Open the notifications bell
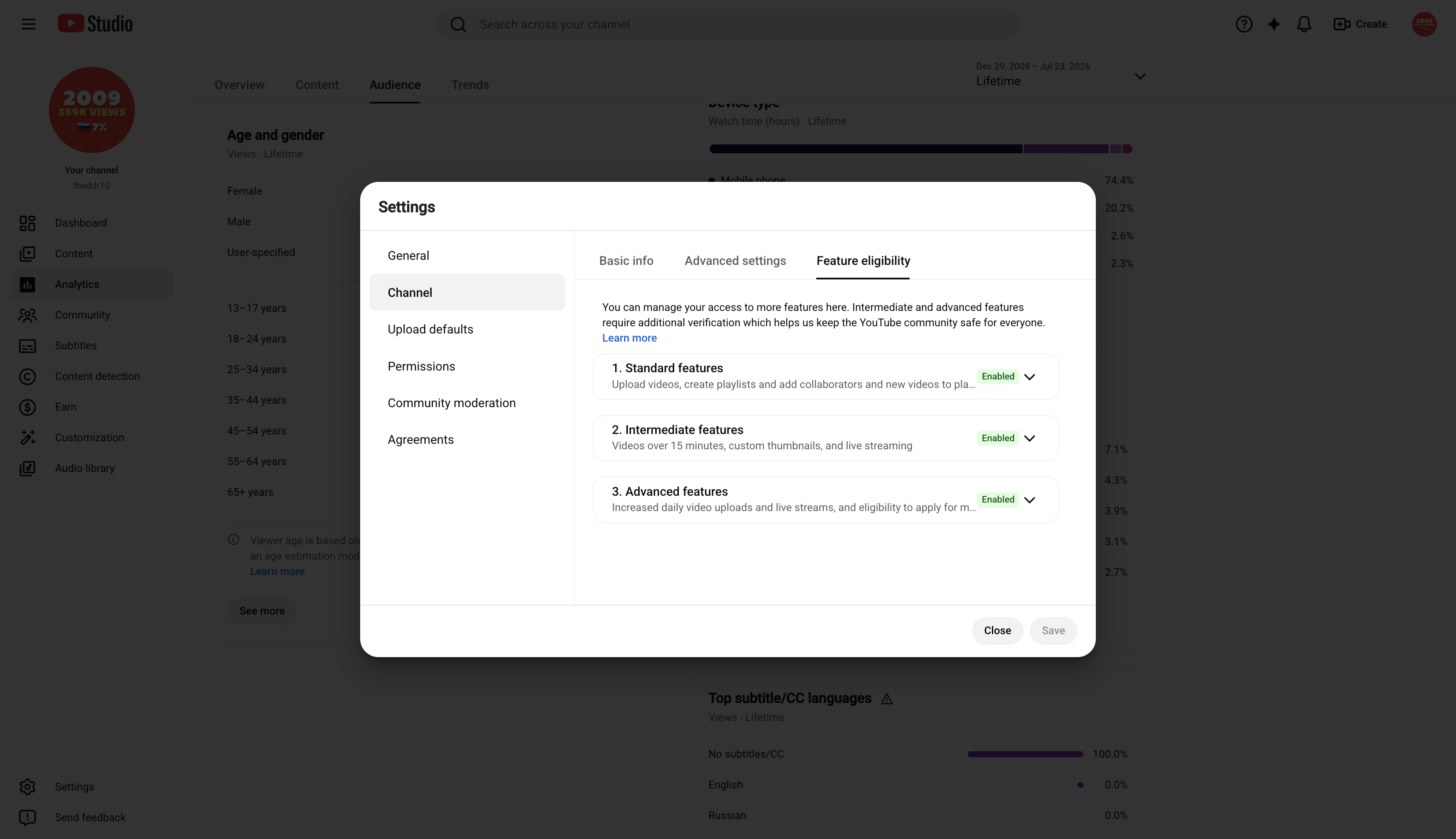The height and width of the screenshot is (839, 1456). pyautogui.click(x=1304, y=24)
